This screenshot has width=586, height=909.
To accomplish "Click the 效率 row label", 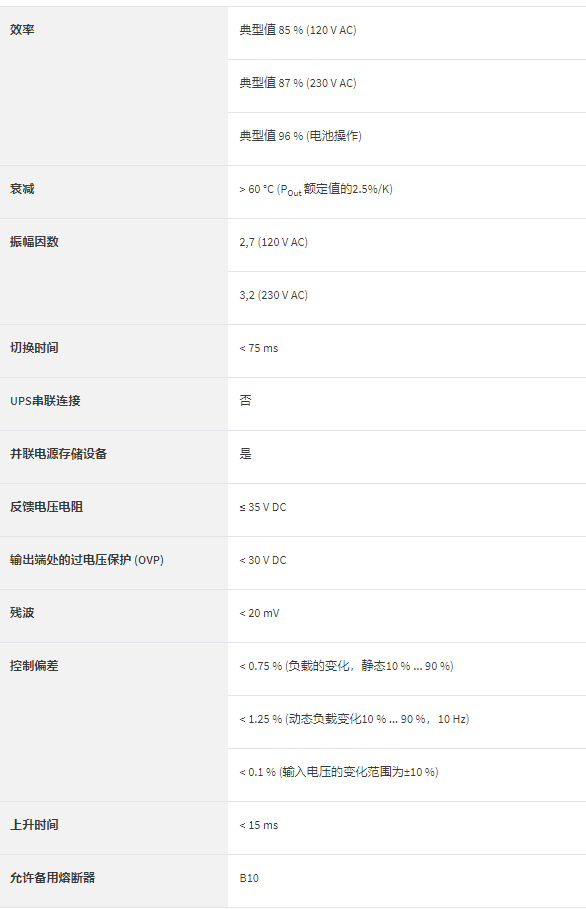I will (x=22, y=30).
